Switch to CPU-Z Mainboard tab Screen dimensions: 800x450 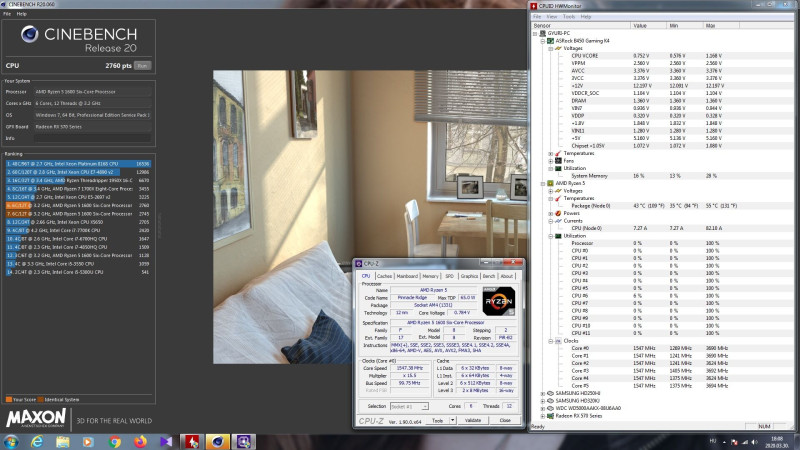407,276
